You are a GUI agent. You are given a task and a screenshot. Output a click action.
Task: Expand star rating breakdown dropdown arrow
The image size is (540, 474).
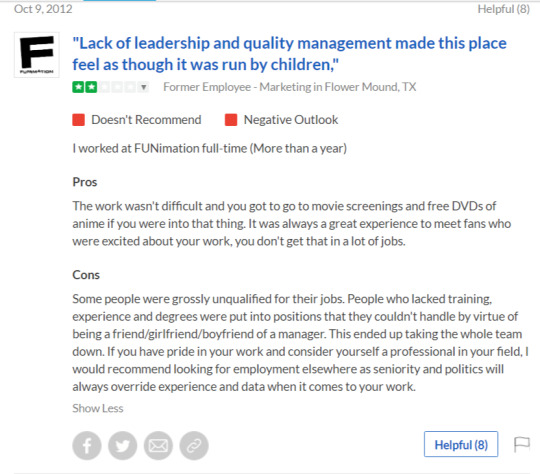(144, 87)
